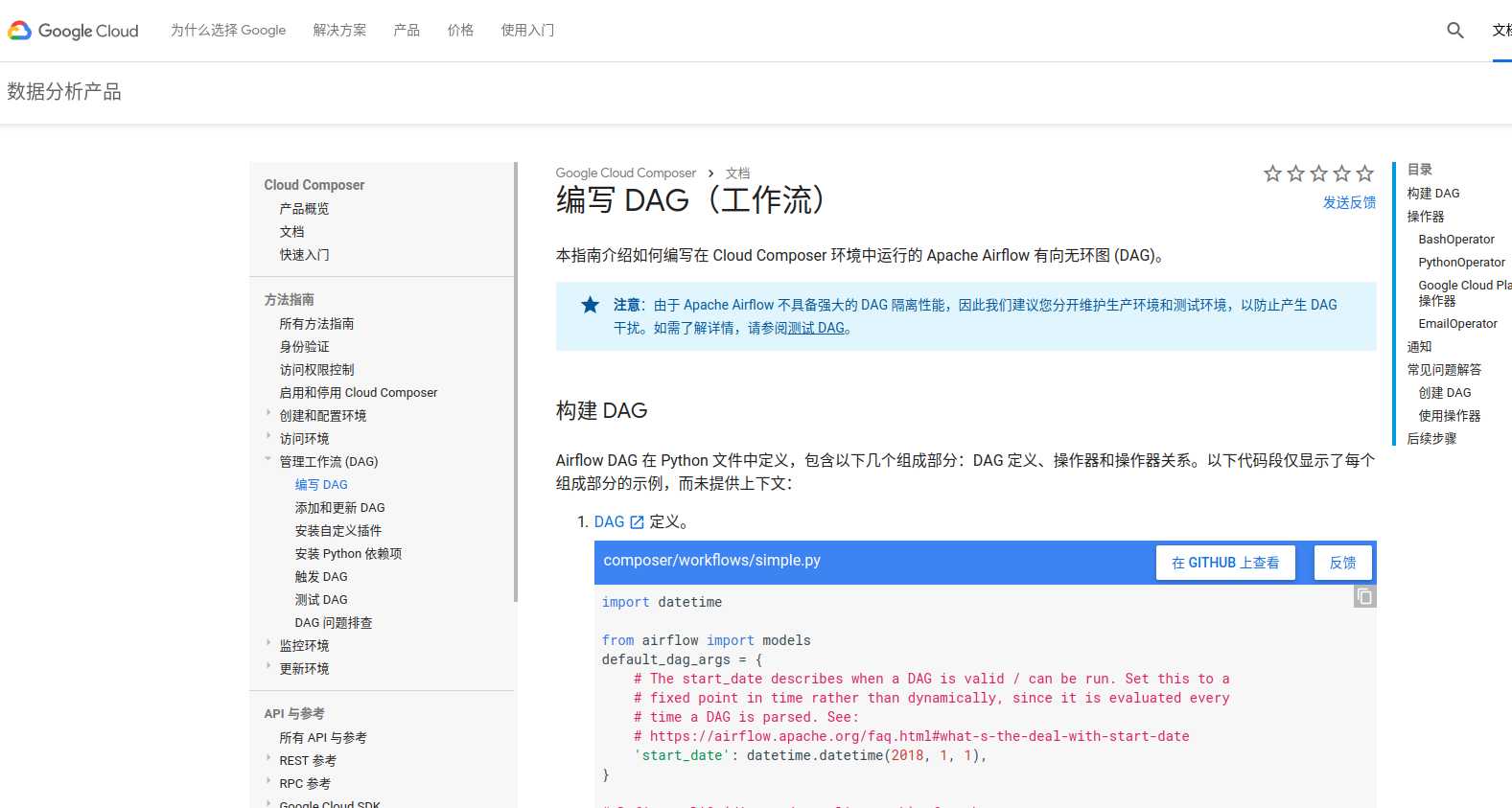Viewport: 1512px width, 808px height.
Task: Collapse 管理工作流 (DAG) section
Action: point(268,459)
